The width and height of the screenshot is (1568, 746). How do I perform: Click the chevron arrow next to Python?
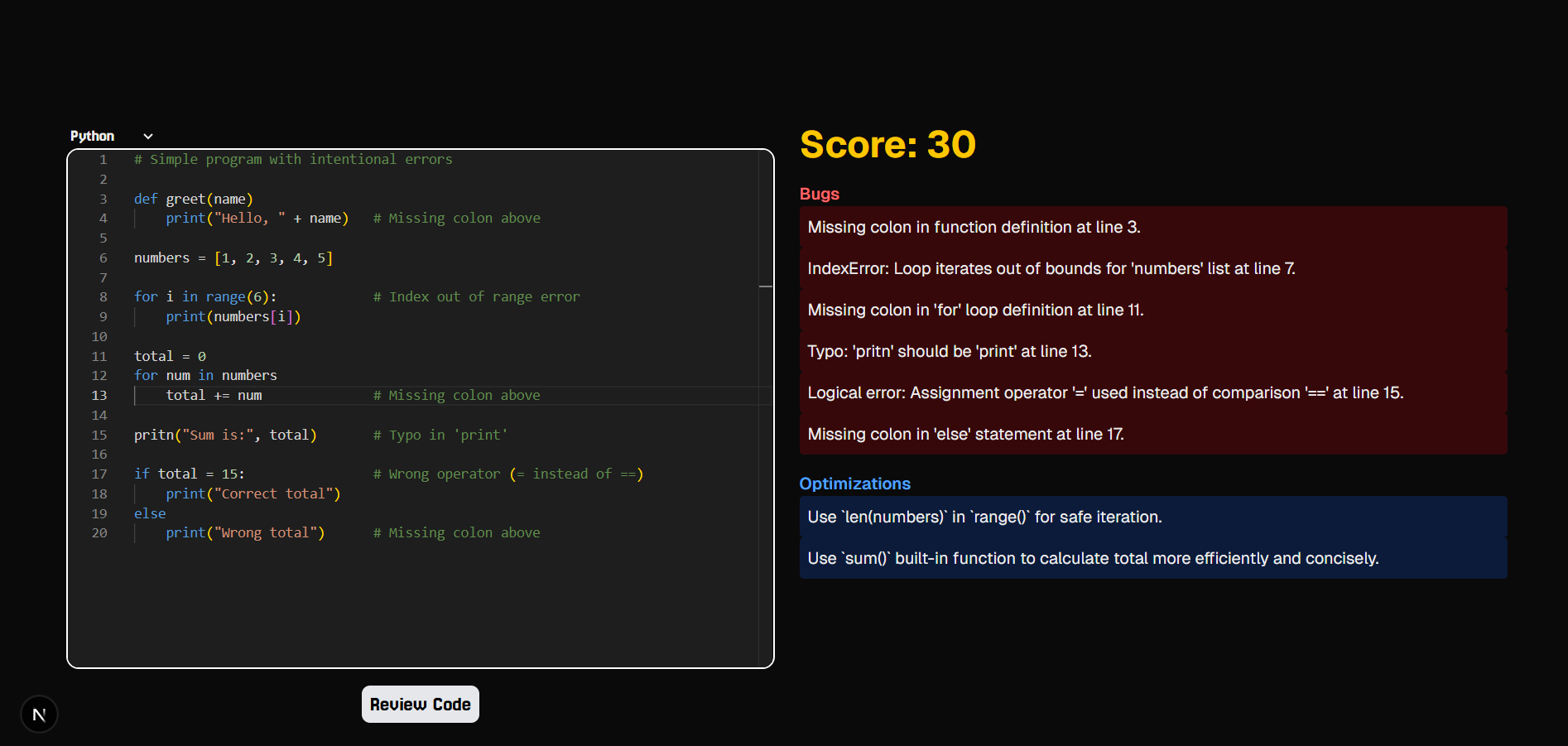pyautogui.click(x=148, y=137)
